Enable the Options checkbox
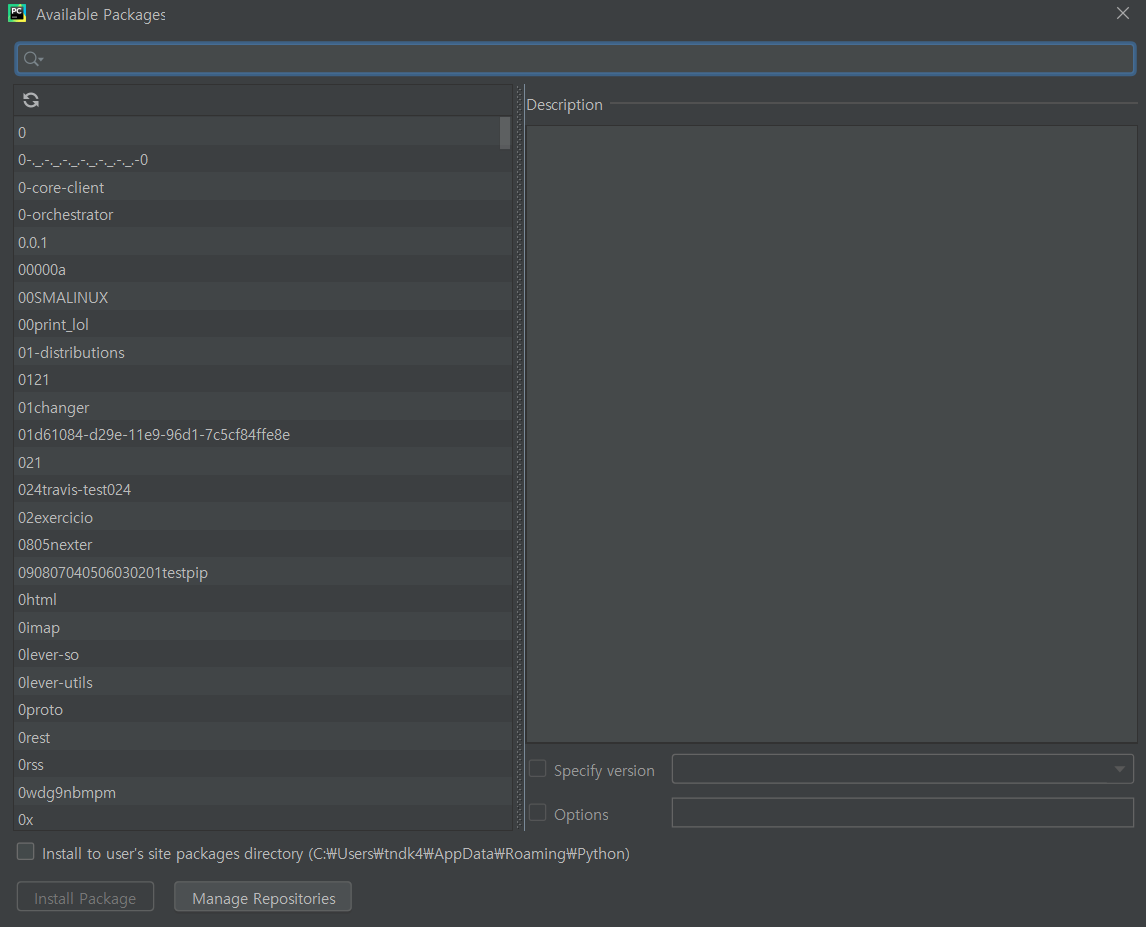The width and height of the screenshot is (1146, 927). (537, 813)
